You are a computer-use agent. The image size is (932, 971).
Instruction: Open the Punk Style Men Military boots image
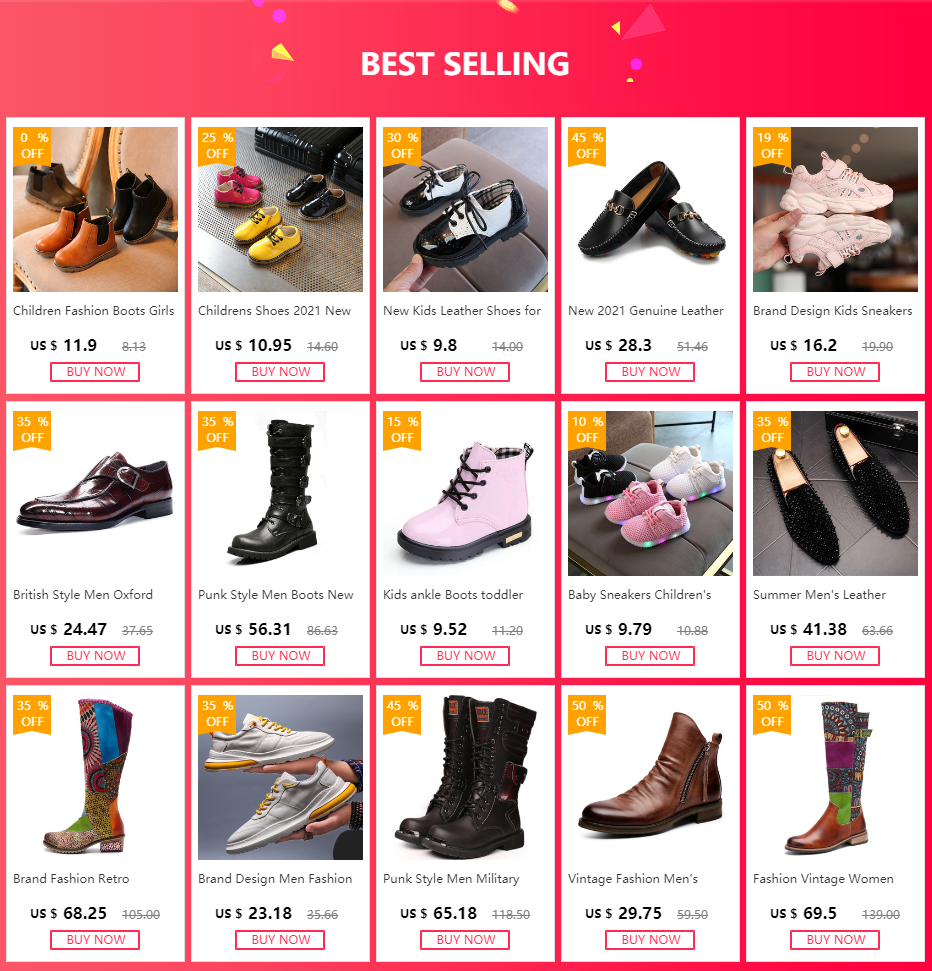coord(465,777)
